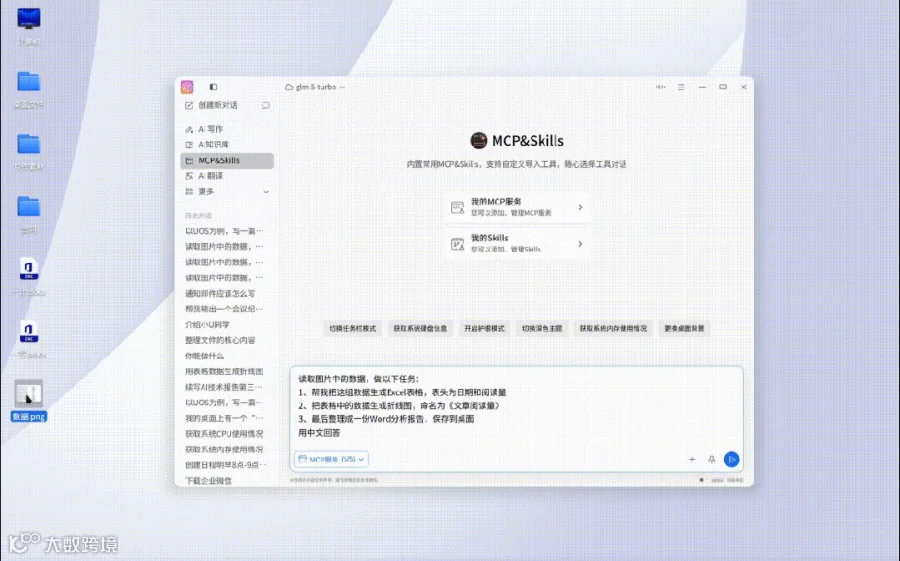This screenshot has height=561, width=900.
Task: Click the chevron arrow on 我的Skills
Action: coord(580,244)
